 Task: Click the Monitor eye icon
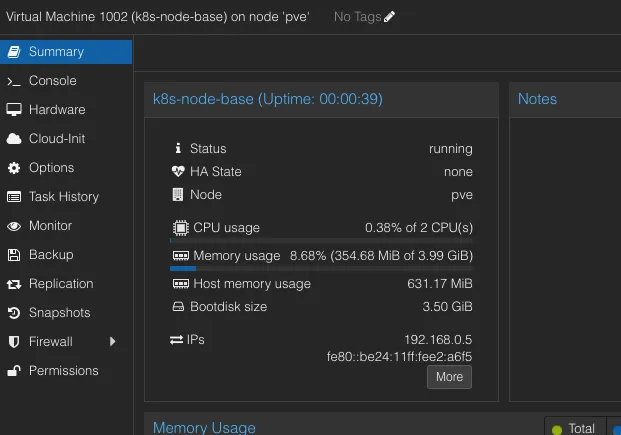coord(14,226)
